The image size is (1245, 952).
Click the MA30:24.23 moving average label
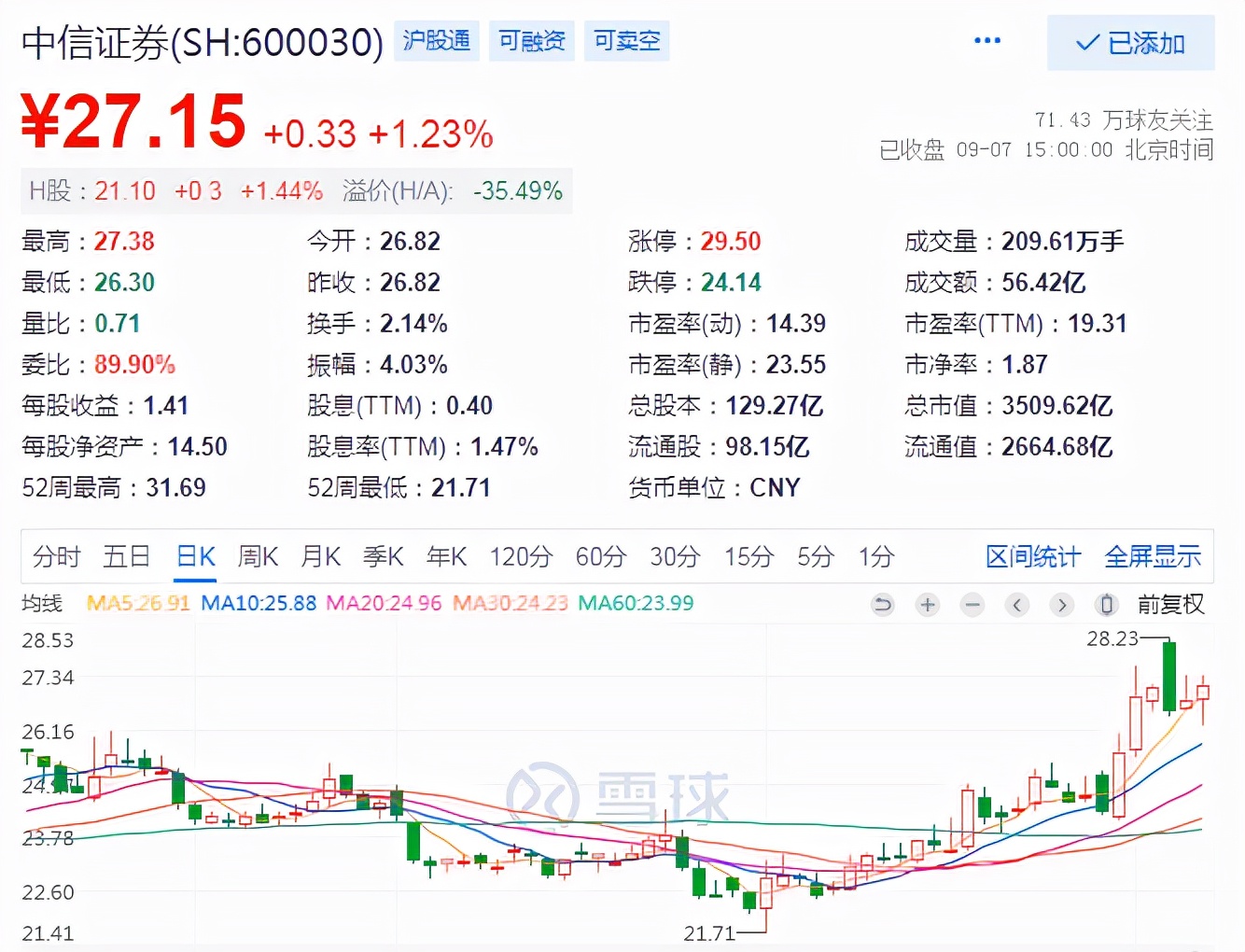511,603
